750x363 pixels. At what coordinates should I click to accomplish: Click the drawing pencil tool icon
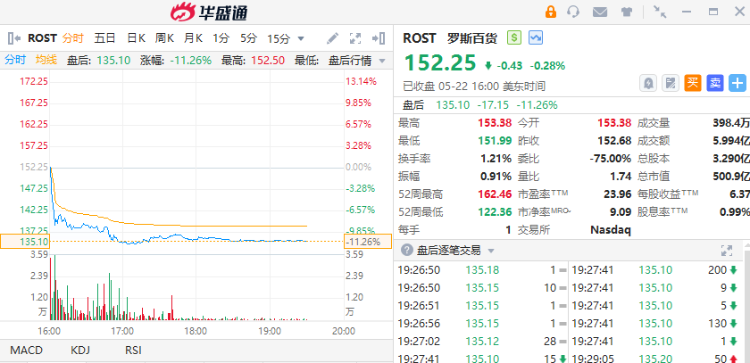point(332,38)
